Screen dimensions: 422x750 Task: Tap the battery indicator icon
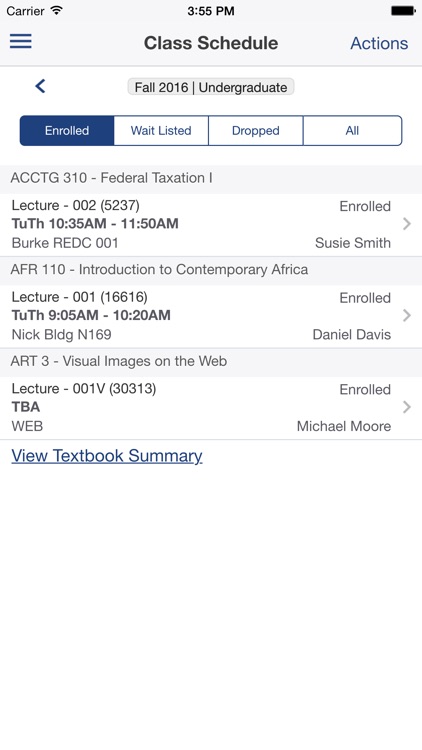(x=403, y=11)
